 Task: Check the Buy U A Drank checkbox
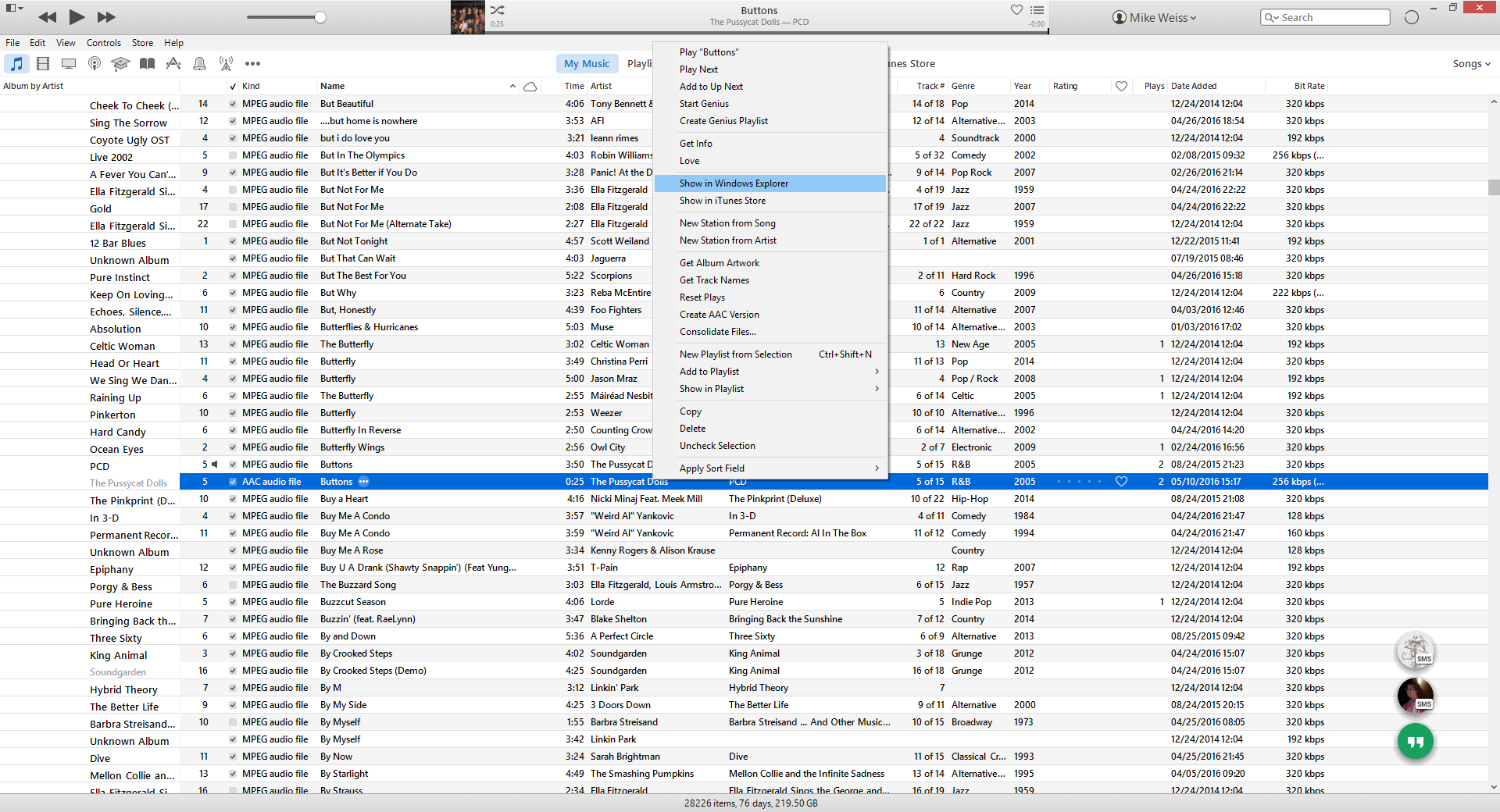tap(232, 568)
